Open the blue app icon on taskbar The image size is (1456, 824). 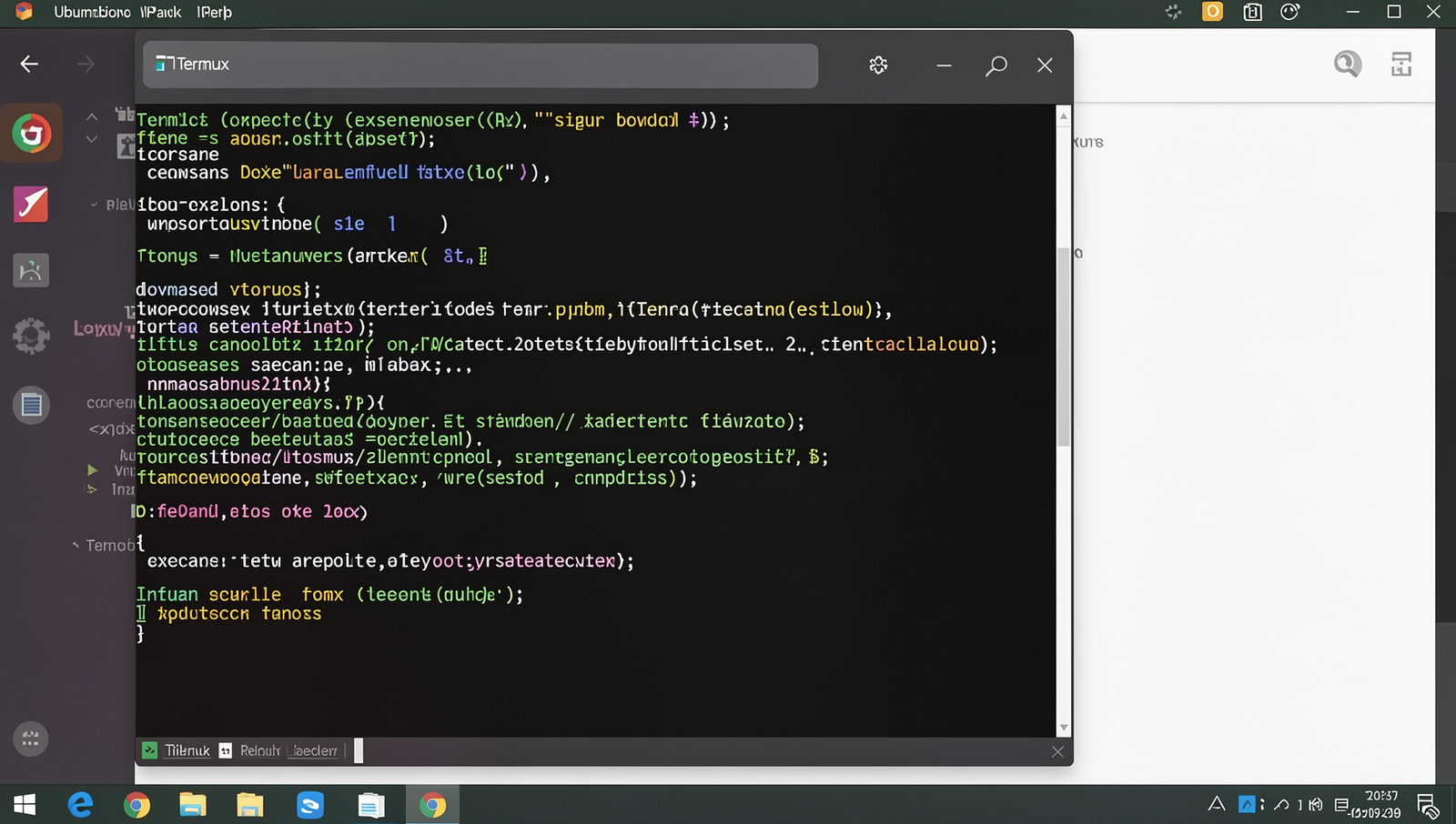(310, 805)
